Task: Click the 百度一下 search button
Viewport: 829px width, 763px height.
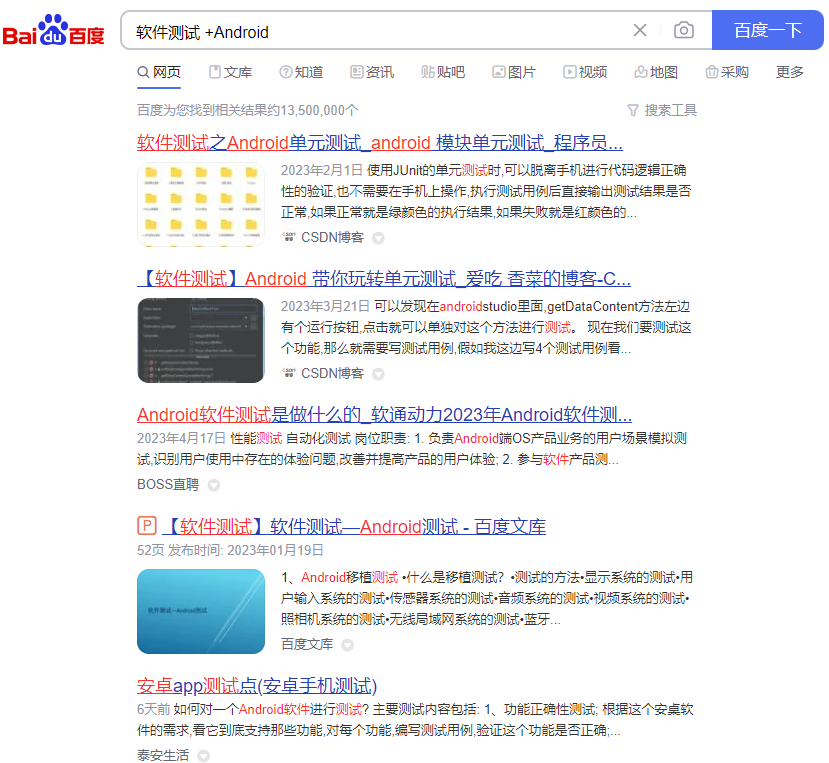Action: pos(768,30)
